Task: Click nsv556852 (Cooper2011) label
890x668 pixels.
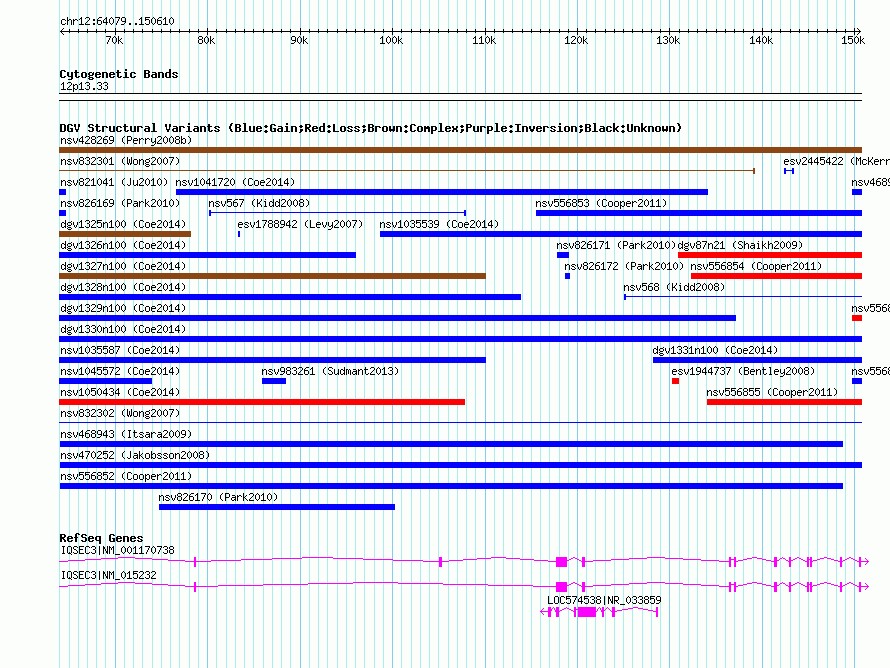Action: pos(126,476)
